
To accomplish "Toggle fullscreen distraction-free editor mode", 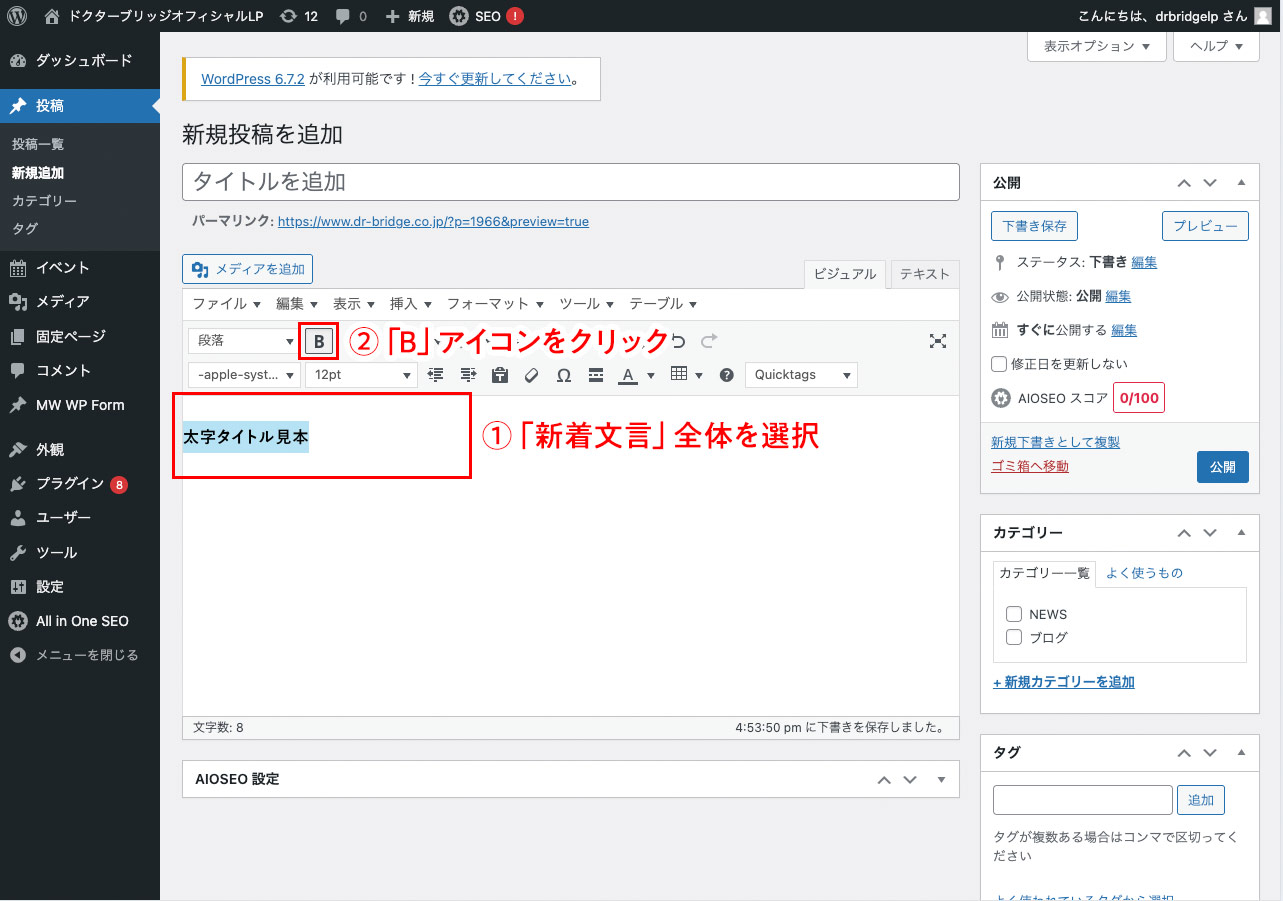I will click(x=938, y=341).
